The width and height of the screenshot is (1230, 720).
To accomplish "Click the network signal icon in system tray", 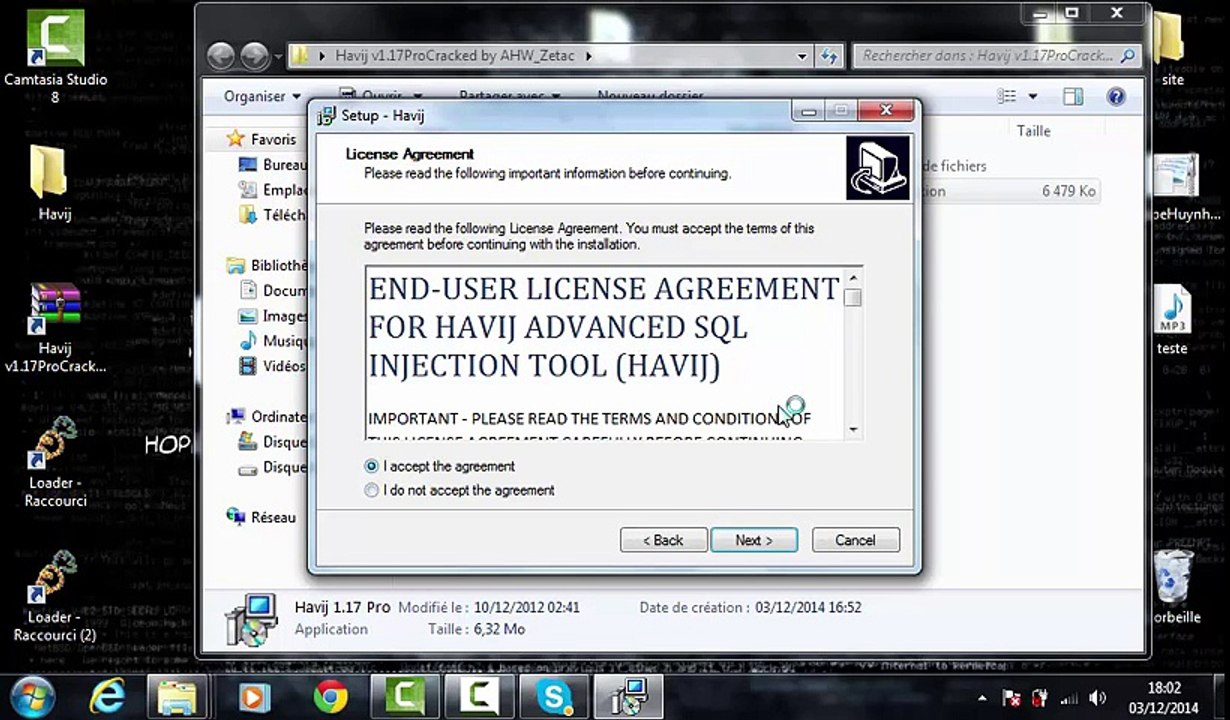I will coord(1069,699).
